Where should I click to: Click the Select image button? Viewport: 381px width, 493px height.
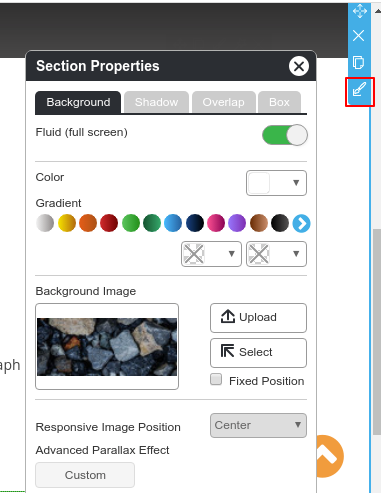tap(258, 353)
